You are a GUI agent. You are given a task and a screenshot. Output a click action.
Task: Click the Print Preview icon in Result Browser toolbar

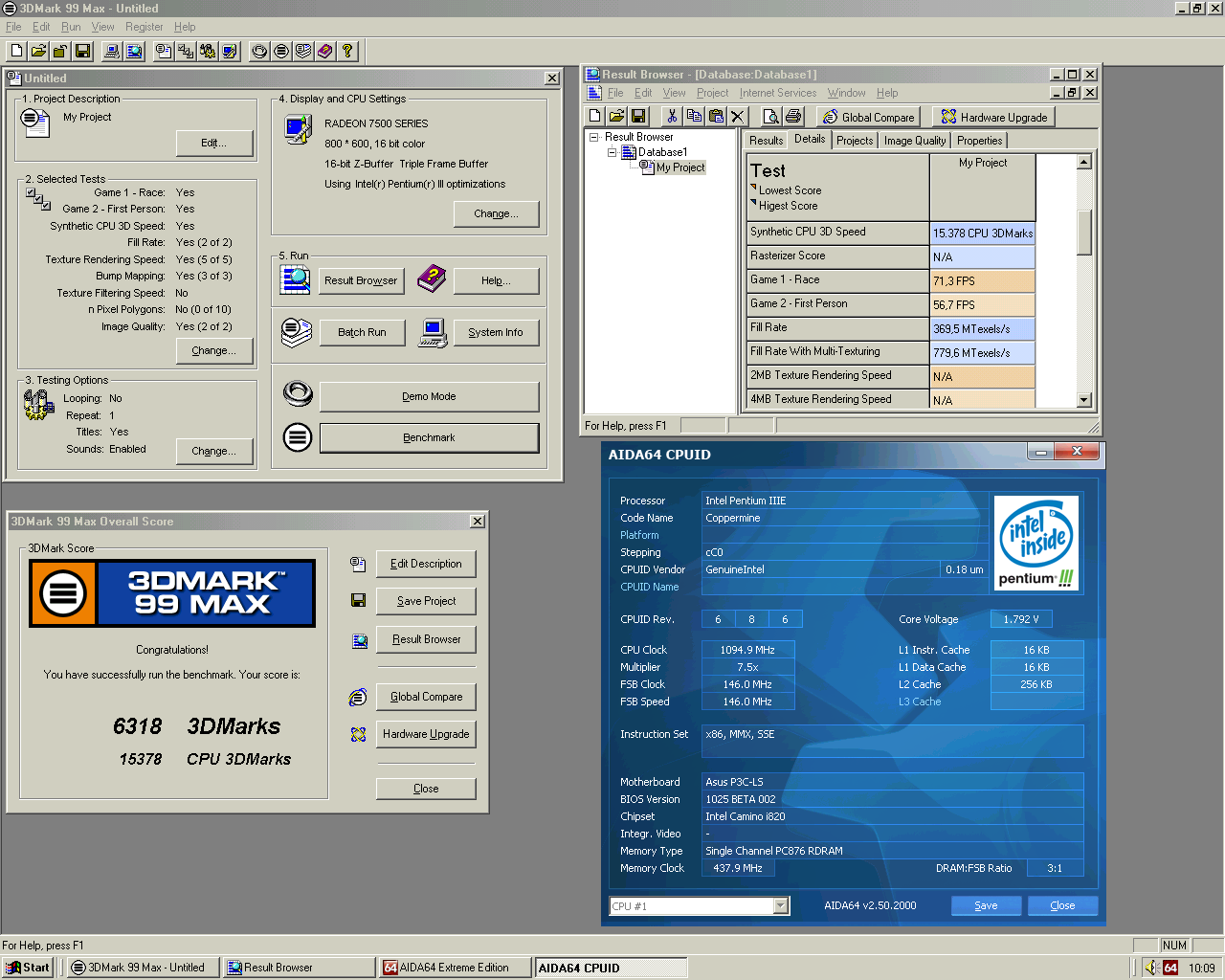tap(770, 116)
